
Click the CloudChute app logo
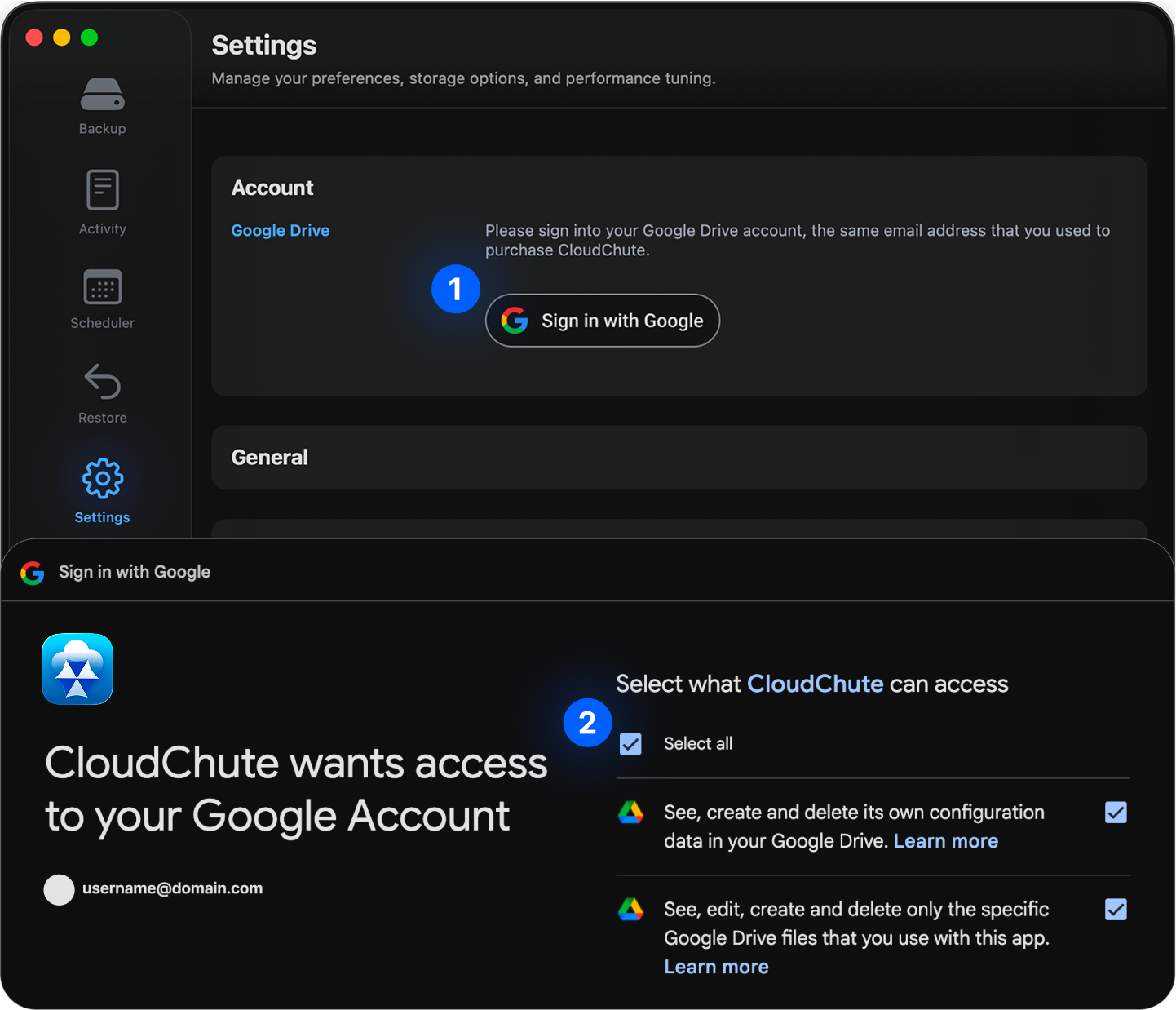(77, 669)
